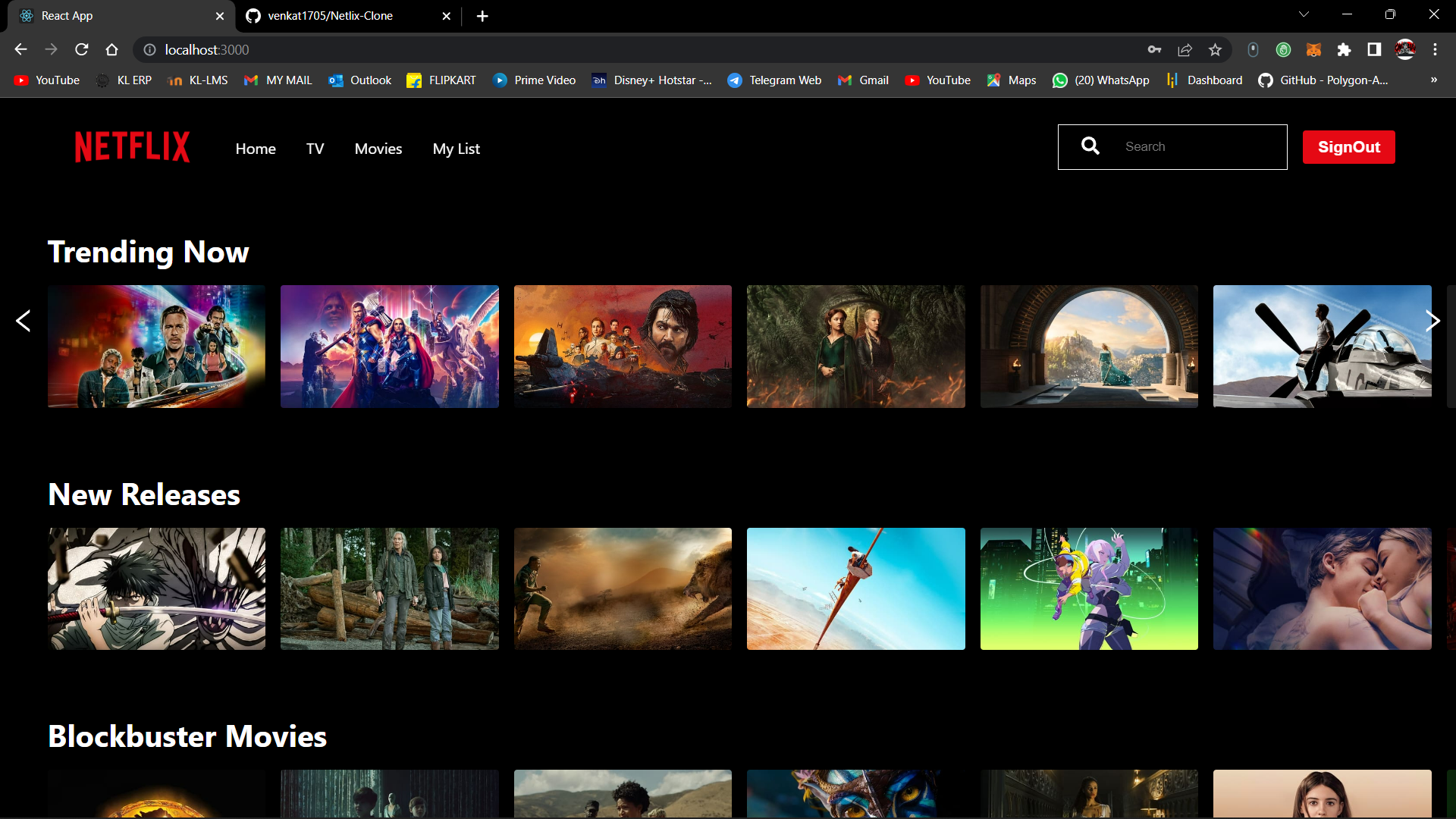This screenshot has width=1456, height=819.
Task: Select the two women in forest poster
Action: pos(856,347)
